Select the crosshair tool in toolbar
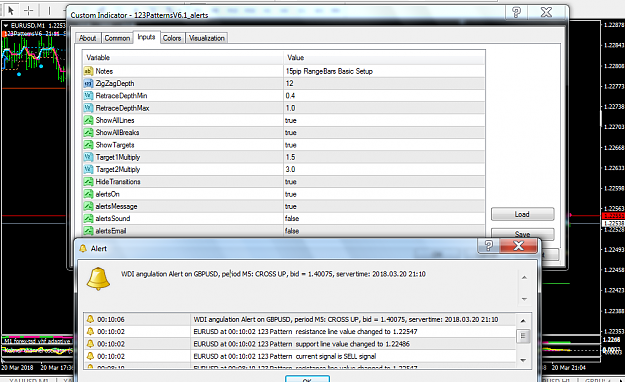 [x=29, y=10]
